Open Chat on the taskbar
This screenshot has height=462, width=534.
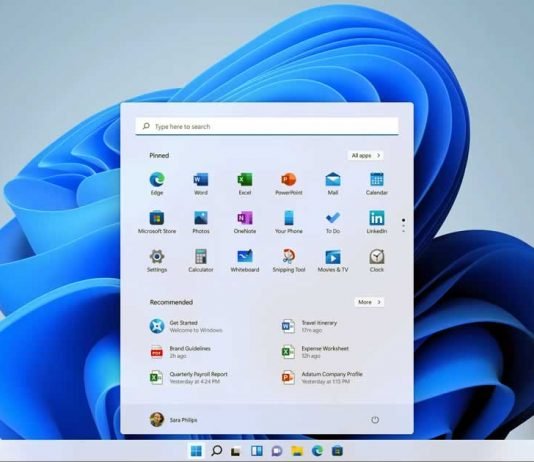[277, 451]
